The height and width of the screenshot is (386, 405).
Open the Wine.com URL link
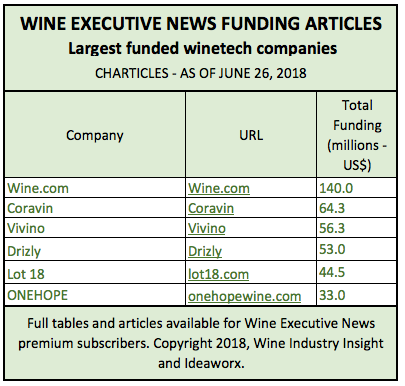219,188
